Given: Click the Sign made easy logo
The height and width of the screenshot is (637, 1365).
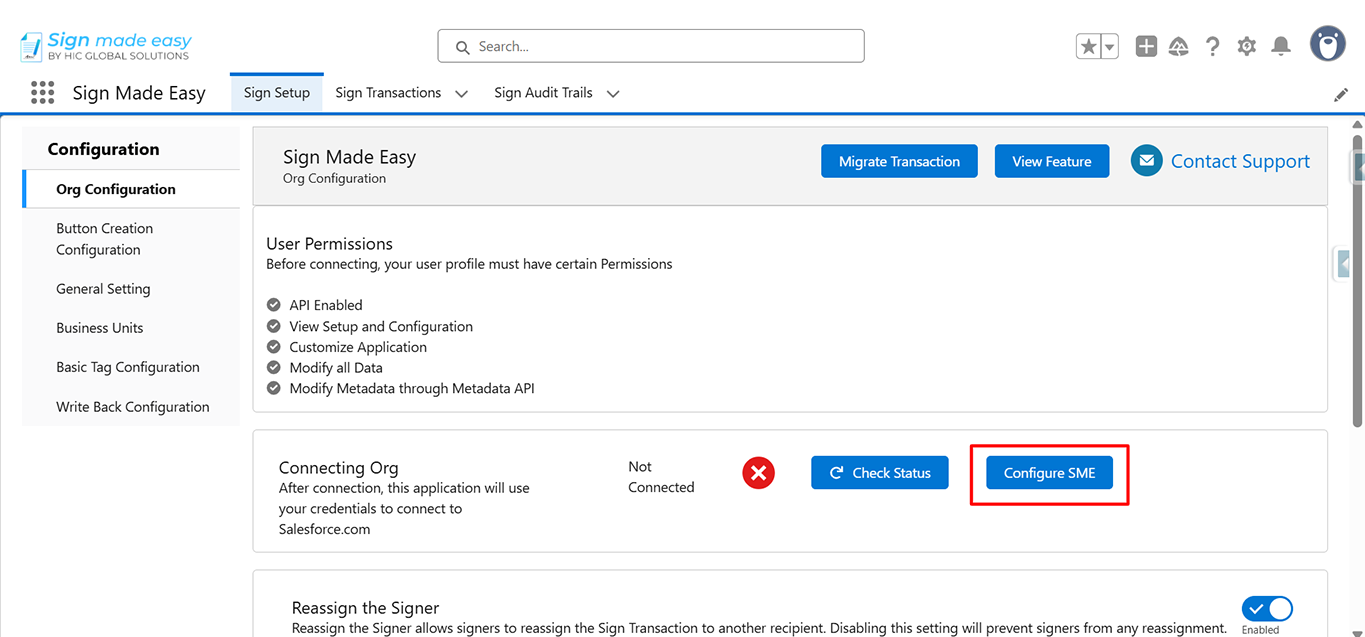Looking at the screenshot, I should (x=106, y=45).
